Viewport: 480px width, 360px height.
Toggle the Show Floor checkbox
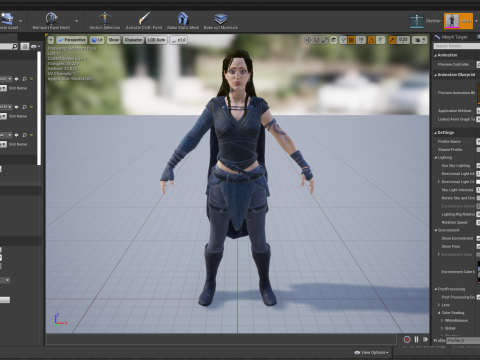[478, 246]
